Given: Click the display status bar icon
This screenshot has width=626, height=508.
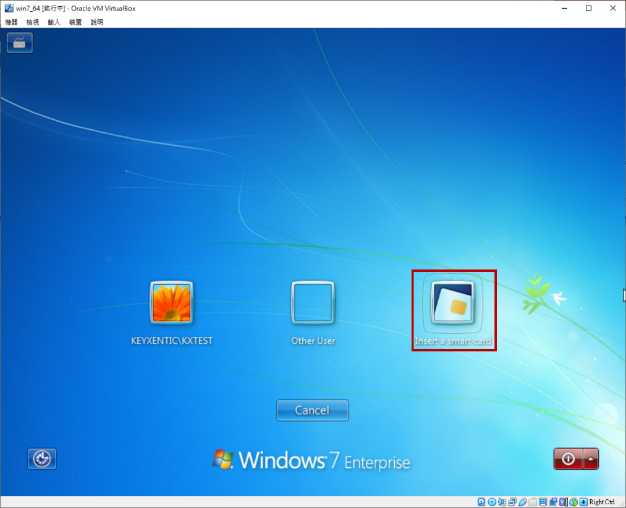Looking at the screenshot, I should (543, 502).
